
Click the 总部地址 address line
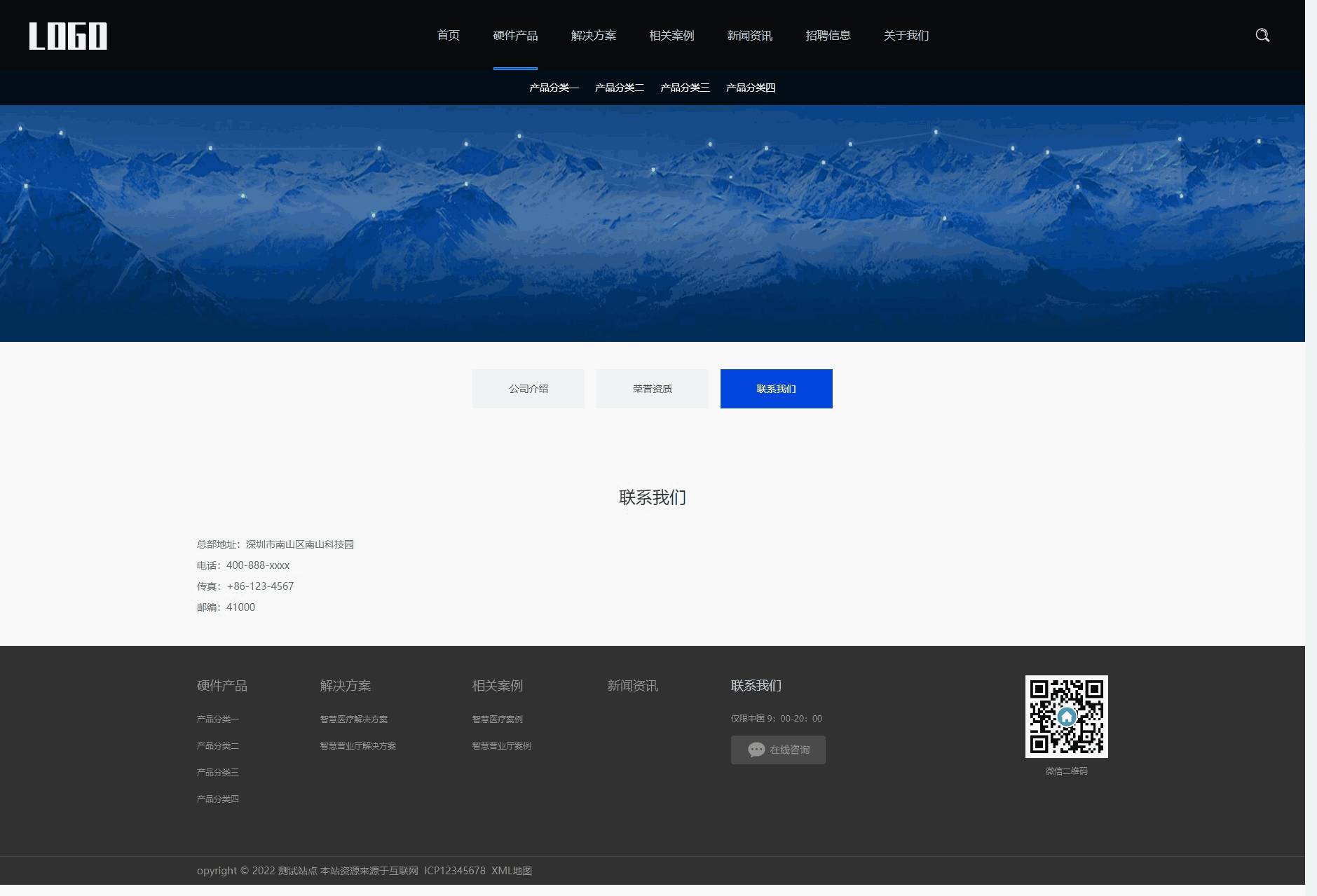pos(275,544)
